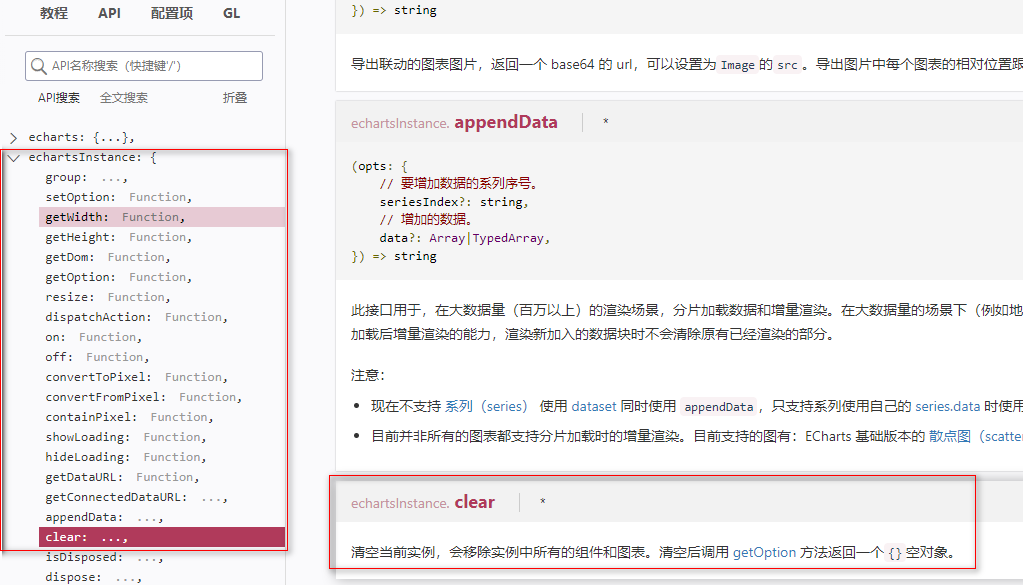Click the asterisk beside clear heading

click(543, 502)
